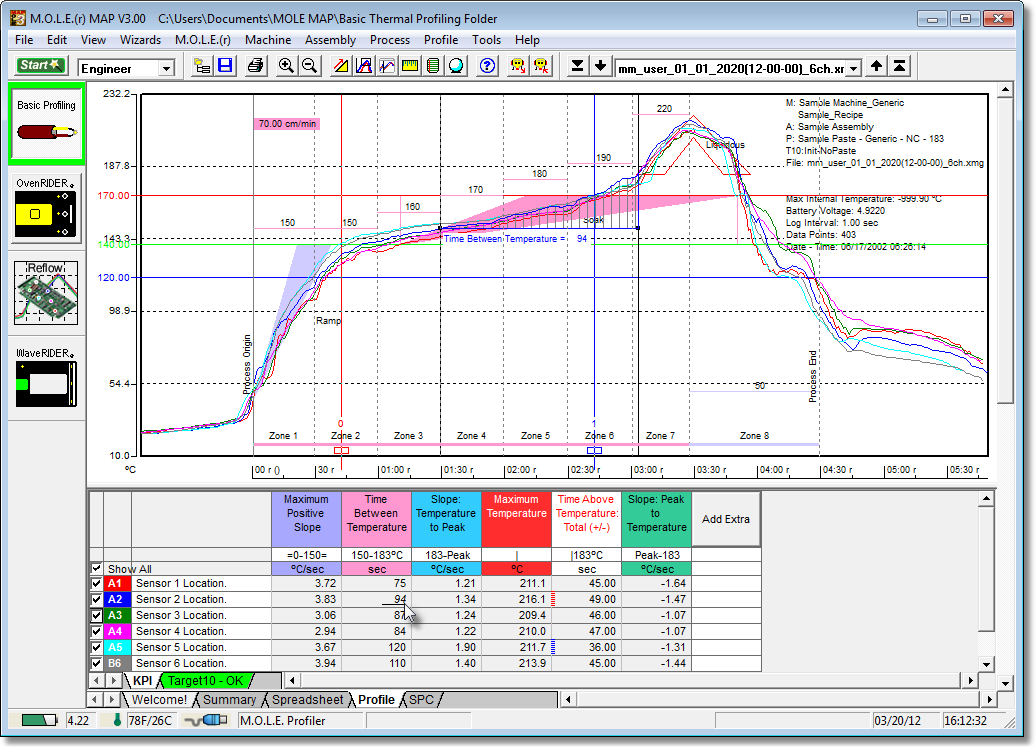The width and height of the screenshot is (1036, 749).
Task: Open the Tools menu
Action: 486,40
